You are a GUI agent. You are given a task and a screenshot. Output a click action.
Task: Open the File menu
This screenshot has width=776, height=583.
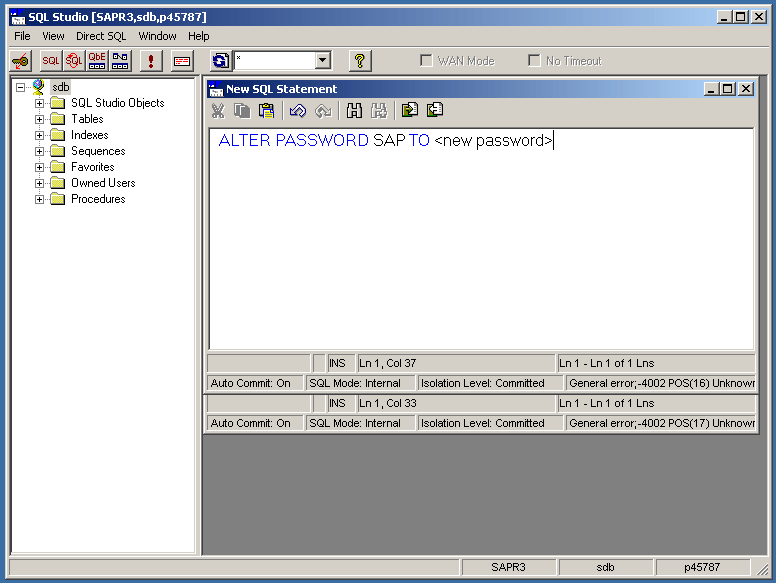[x=22, y=36]
